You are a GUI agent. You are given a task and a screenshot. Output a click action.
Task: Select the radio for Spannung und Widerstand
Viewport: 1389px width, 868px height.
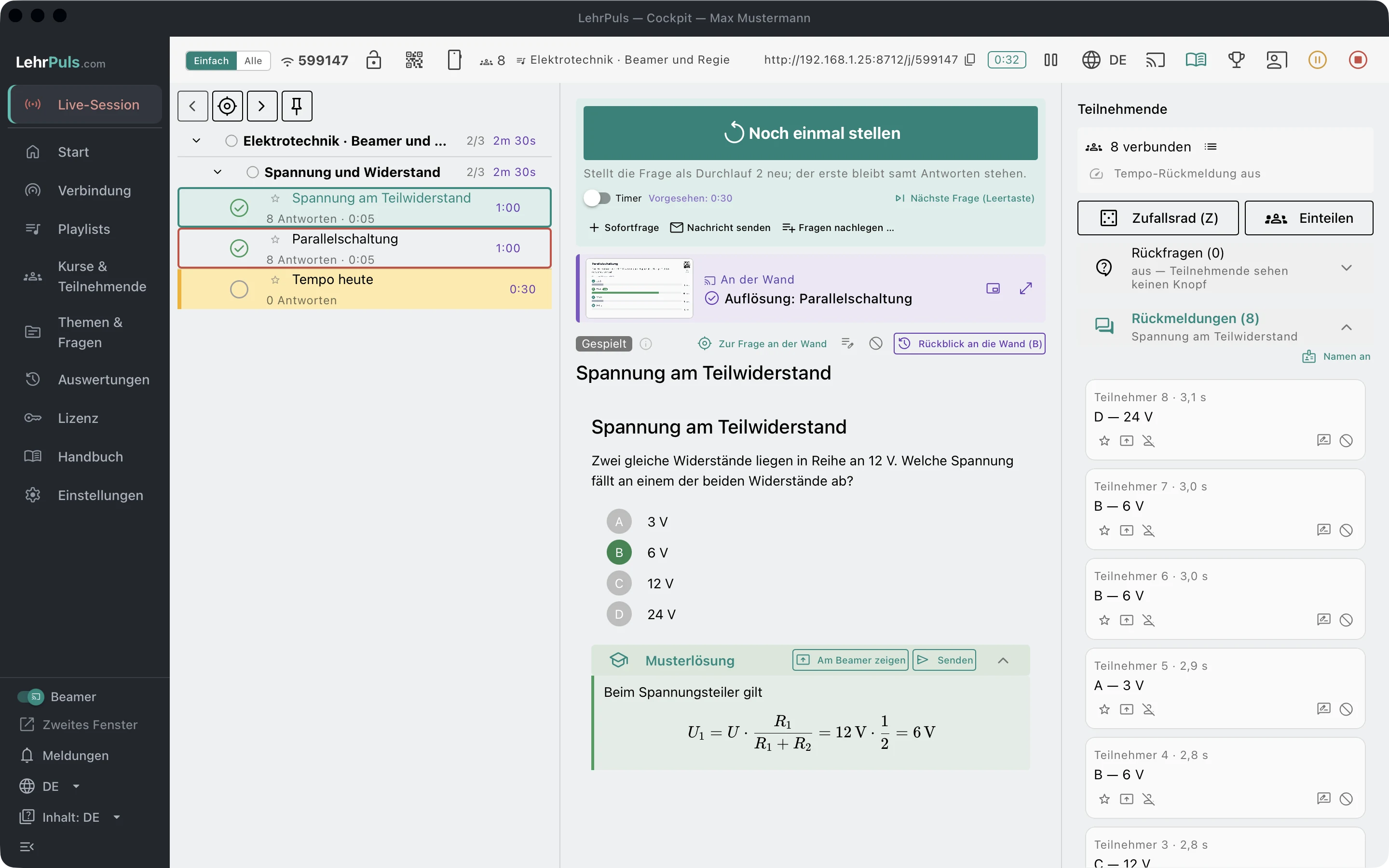tap(253, 172)
